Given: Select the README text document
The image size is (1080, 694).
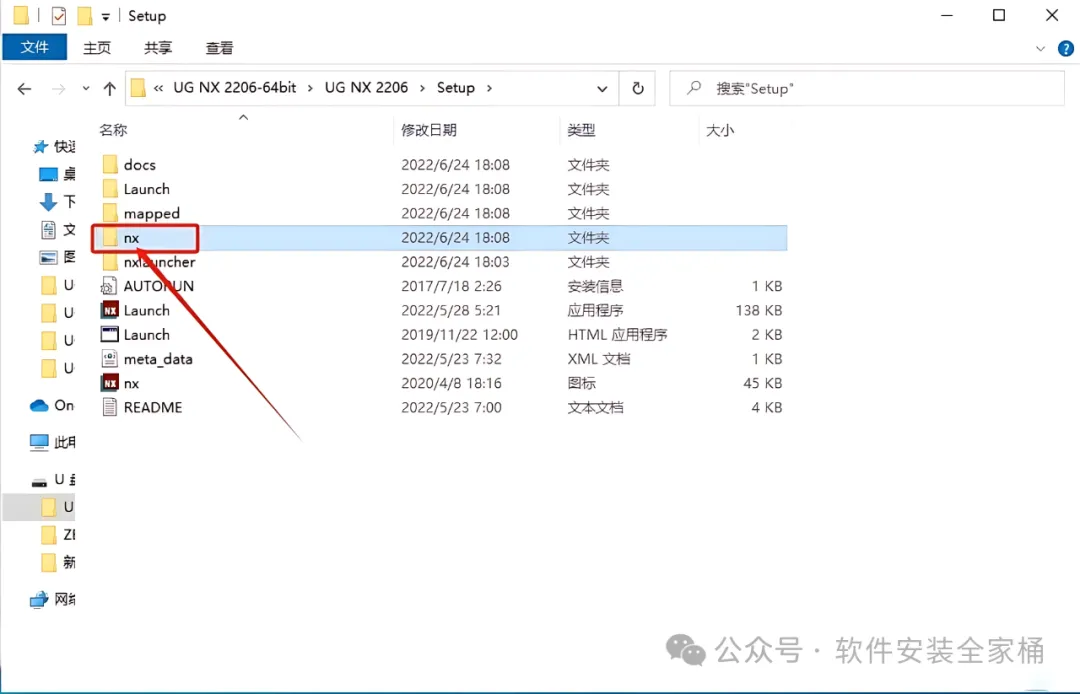Looking at the screenshot, I should (x=153, y=407).
